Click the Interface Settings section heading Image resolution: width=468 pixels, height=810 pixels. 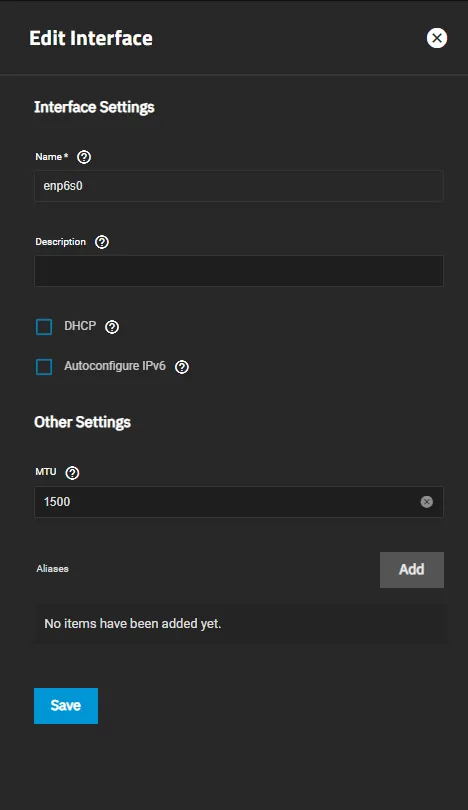[x=94, y=107]
